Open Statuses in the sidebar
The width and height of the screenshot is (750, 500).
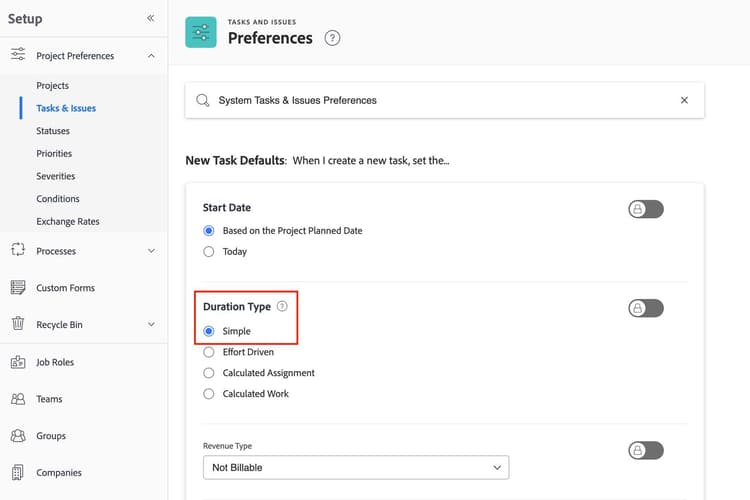[x=53, y=131]
